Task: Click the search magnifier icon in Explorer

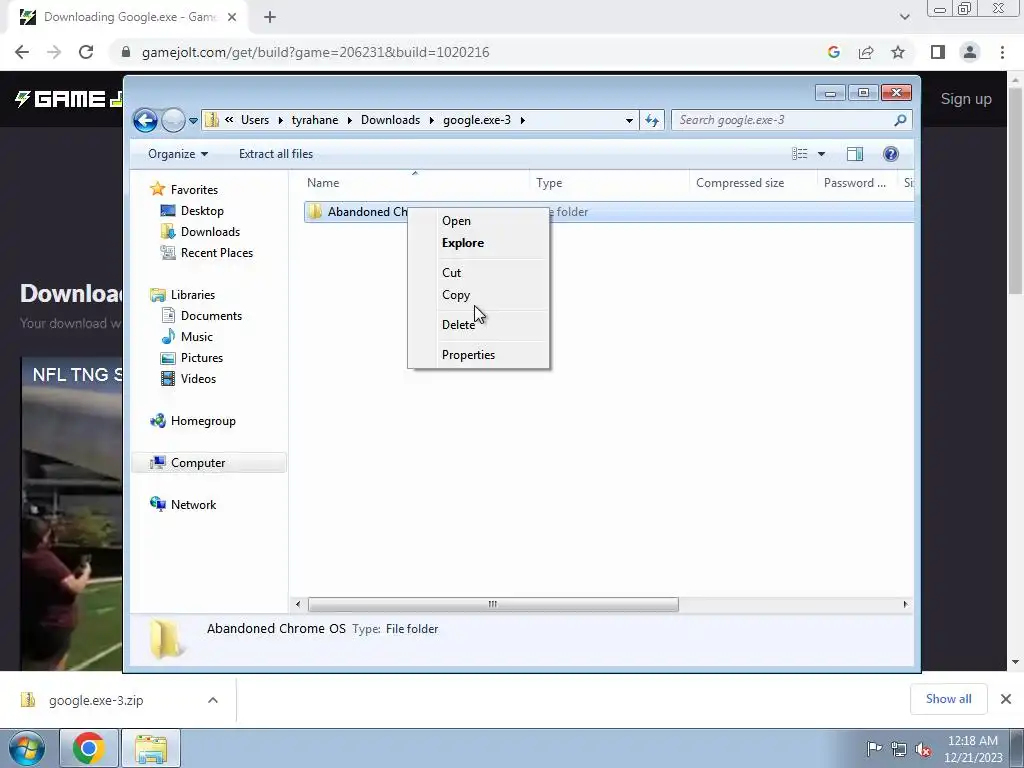Action: tap(900, 120)
